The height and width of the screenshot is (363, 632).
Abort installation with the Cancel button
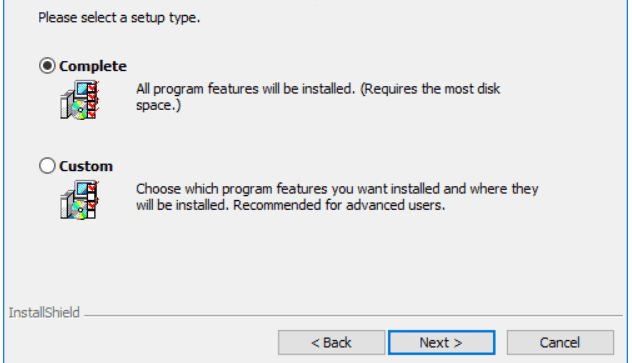click(x=560, y=342)
